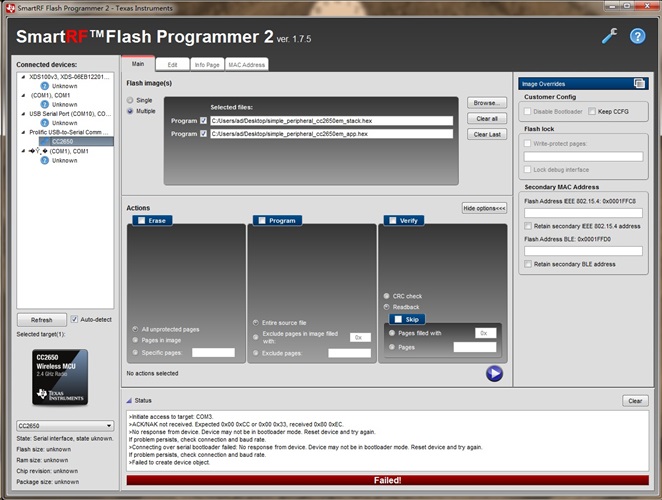Clear the status log
Screen dimensions: 662x500
(x=635, y=401)
